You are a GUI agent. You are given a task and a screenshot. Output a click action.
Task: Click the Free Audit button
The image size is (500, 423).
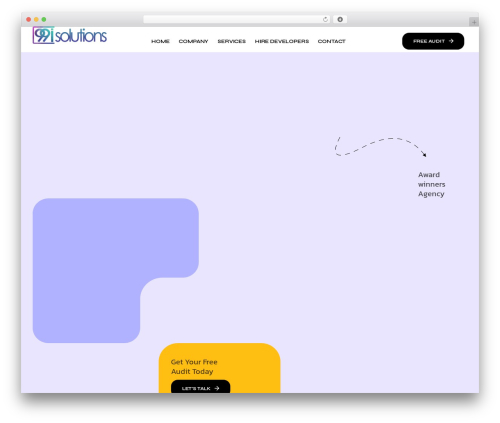click(433, 41)
